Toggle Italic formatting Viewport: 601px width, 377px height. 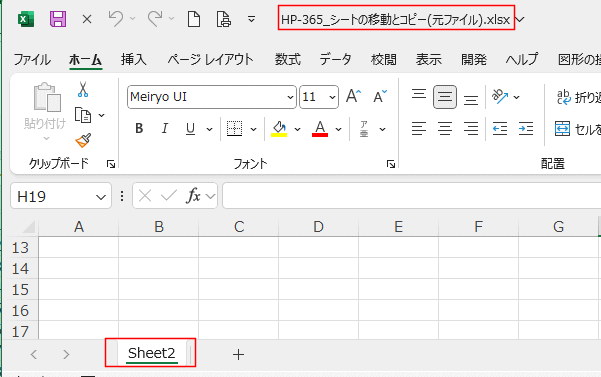(x=165, y=129)
